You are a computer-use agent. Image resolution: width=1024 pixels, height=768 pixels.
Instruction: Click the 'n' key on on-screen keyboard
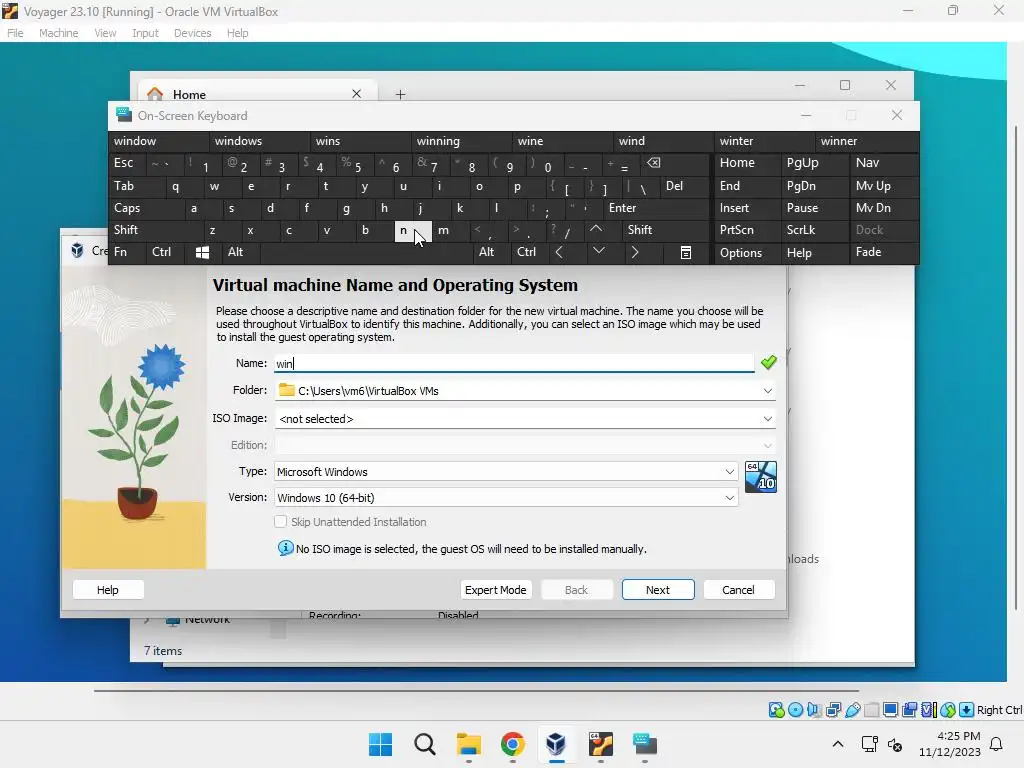pyautogui.click(x=413, y=231)
